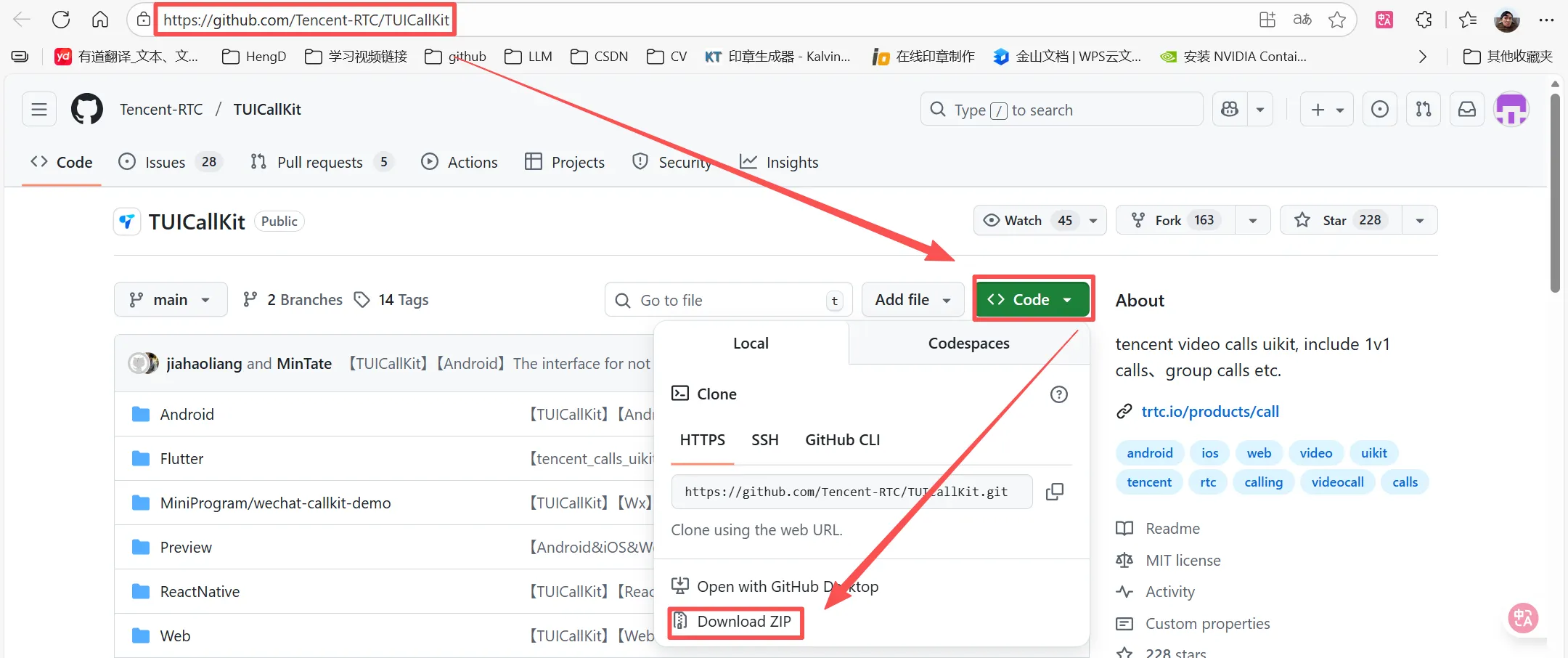Expand the Fork options dropdown arrow

pyautogui.click(x=1253, y=220)
